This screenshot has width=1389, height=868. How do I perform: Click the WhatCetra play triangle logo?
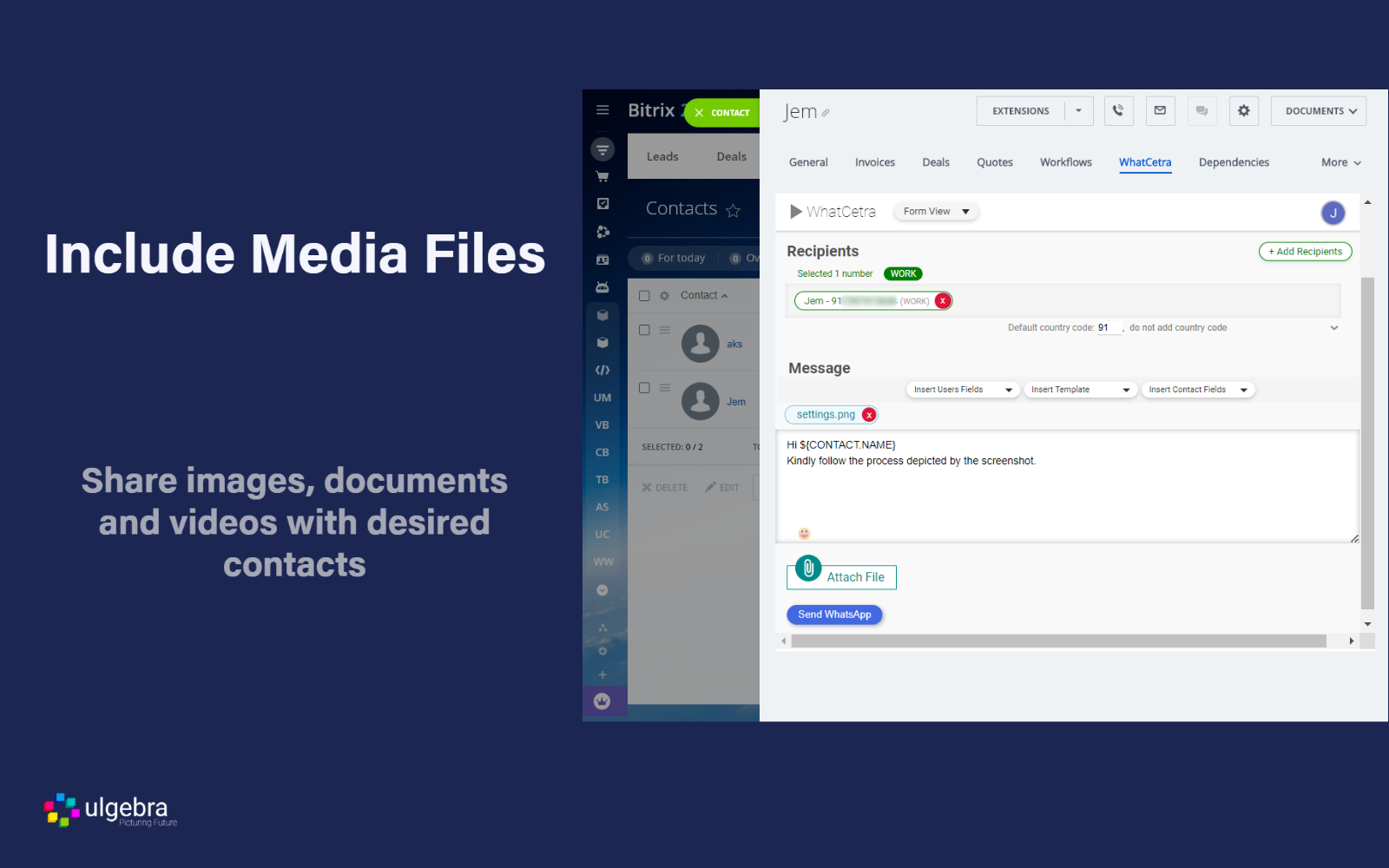point(796,212)
